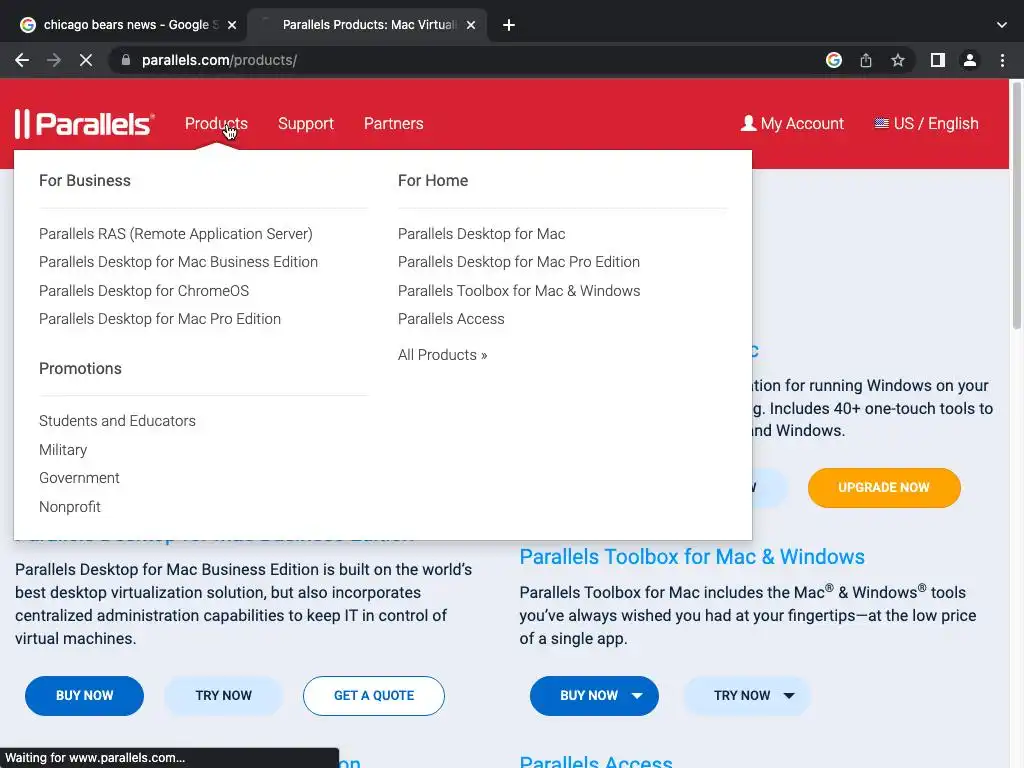Open Parallels Desktop for Mac under For Home
The image size is (1024, 768).
click(482, 234)
